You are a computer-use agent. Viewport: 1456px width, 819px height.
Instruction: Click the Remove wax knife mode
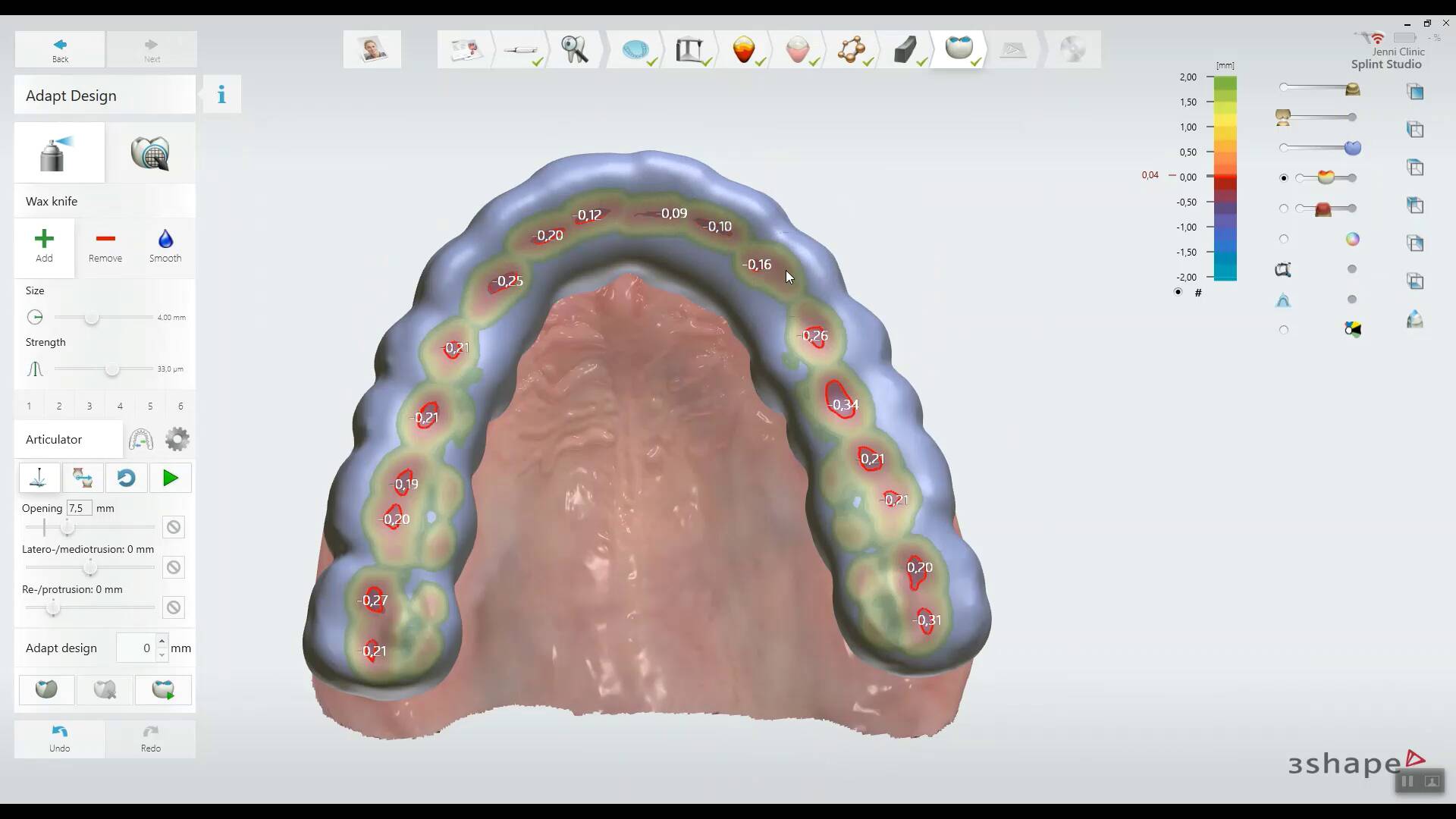pyautogui.click(x=105, y=246)
